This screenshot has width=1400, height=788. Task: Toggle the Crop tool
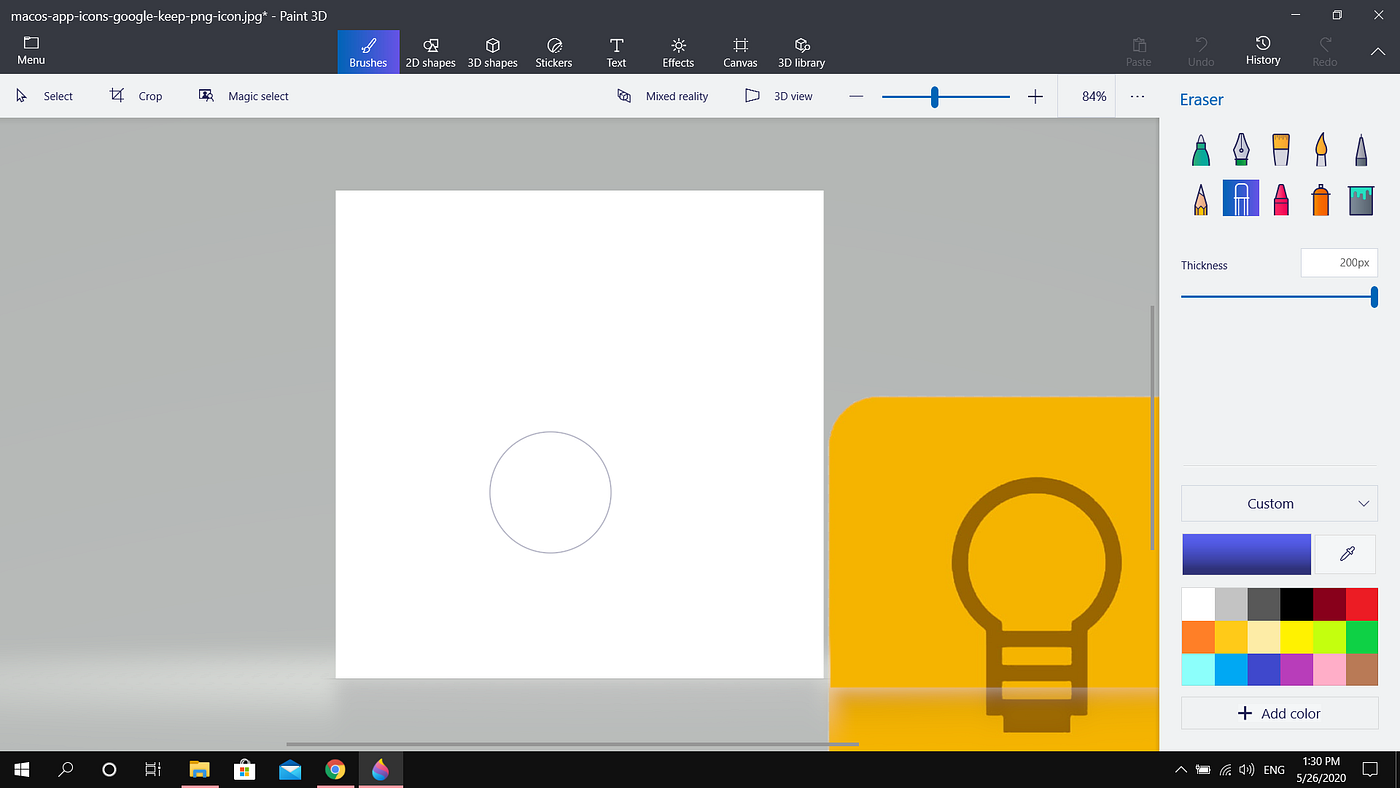(136, 95)
